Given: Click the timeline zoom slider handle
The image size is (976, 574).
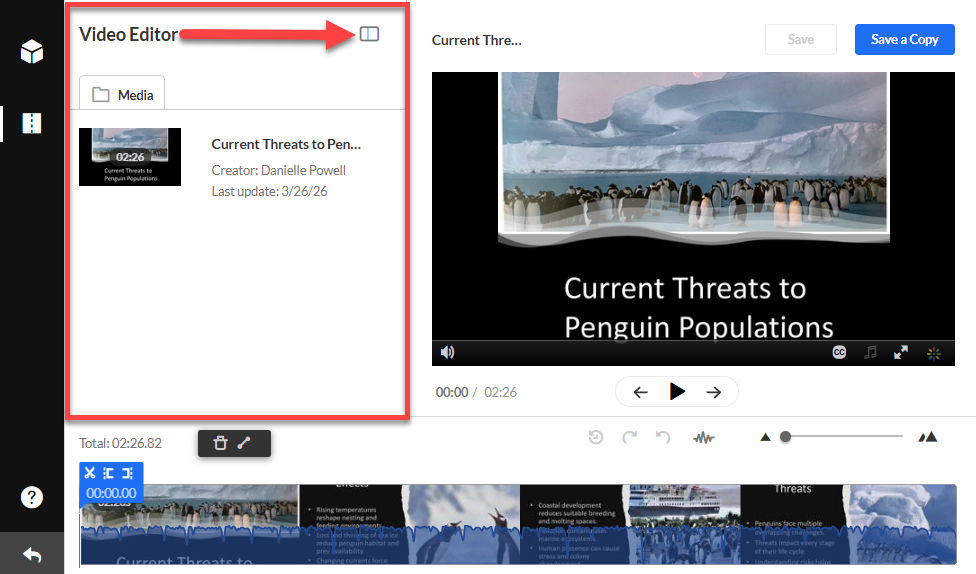Looking at the screenshot, I should click(x=786, y=437).
